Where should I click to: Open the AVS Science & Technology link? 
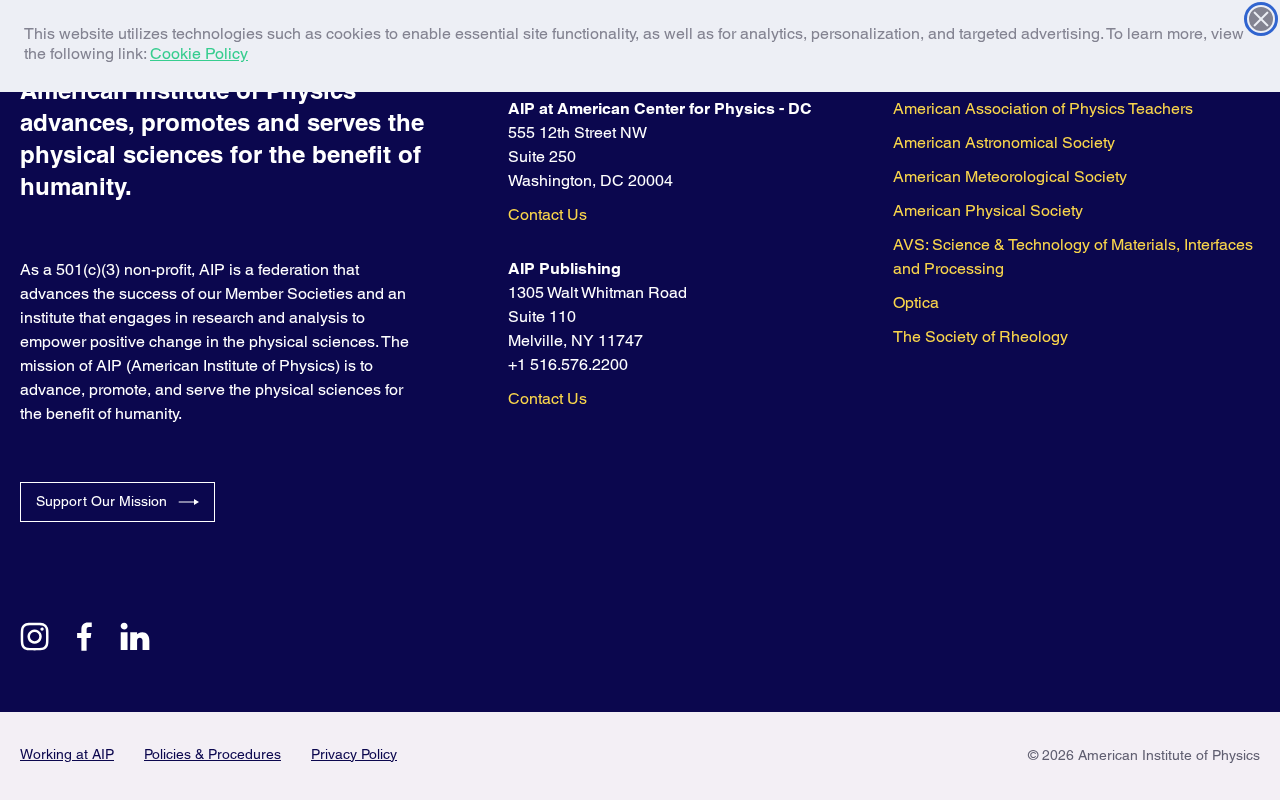(1073, 257)
